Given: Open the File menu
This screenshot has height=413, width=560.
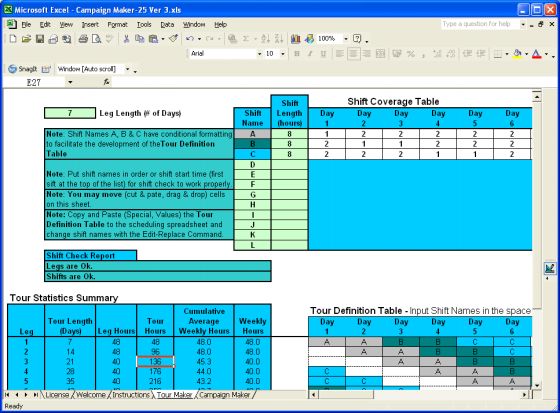Looking at the screenshot, I should (26, 25).
